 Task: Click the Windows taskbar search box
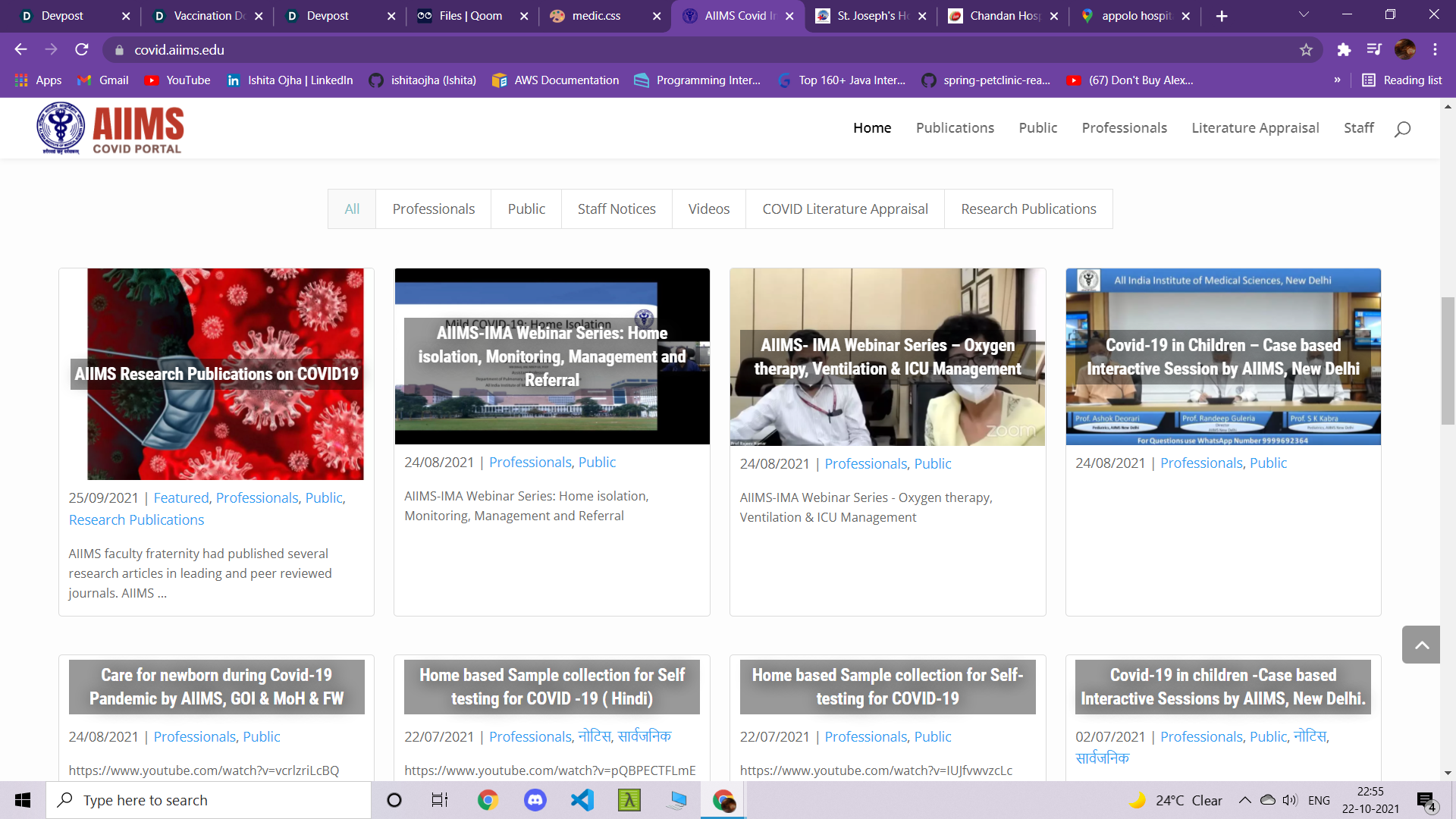click(x=209, y=800)
